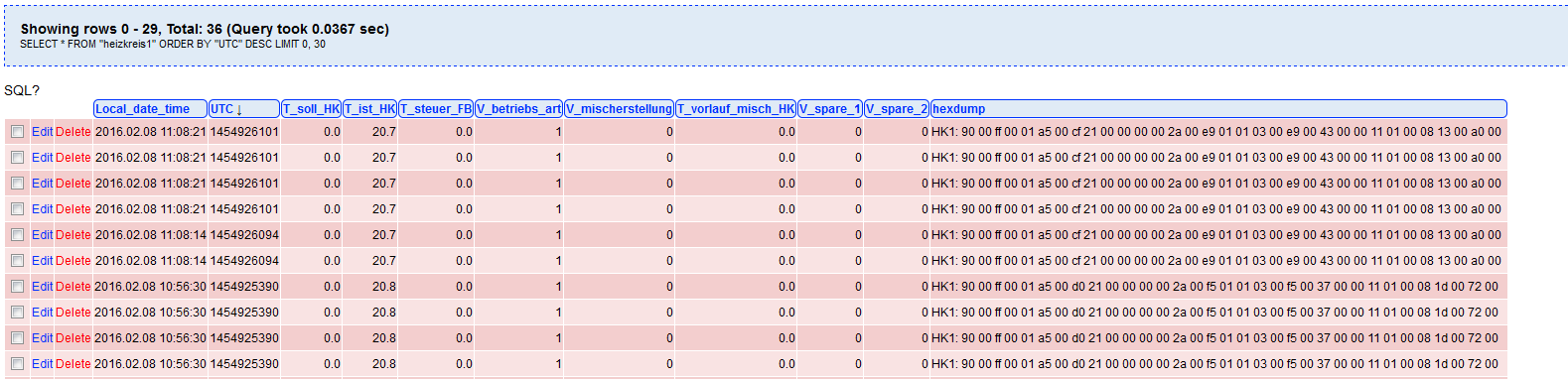
Task: Delete the third 11:08:21 row
Action: click(x=72, y=184)
